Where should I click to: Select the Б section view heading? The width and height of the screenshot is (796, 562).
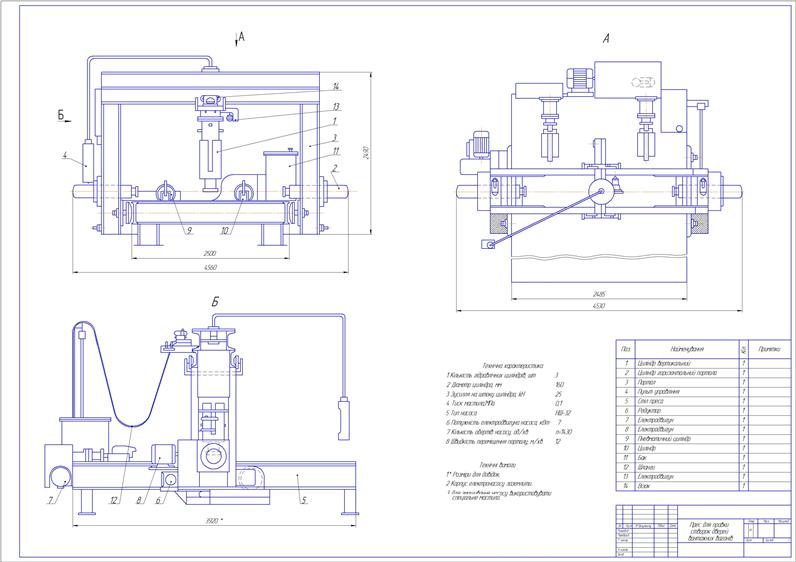215,302
